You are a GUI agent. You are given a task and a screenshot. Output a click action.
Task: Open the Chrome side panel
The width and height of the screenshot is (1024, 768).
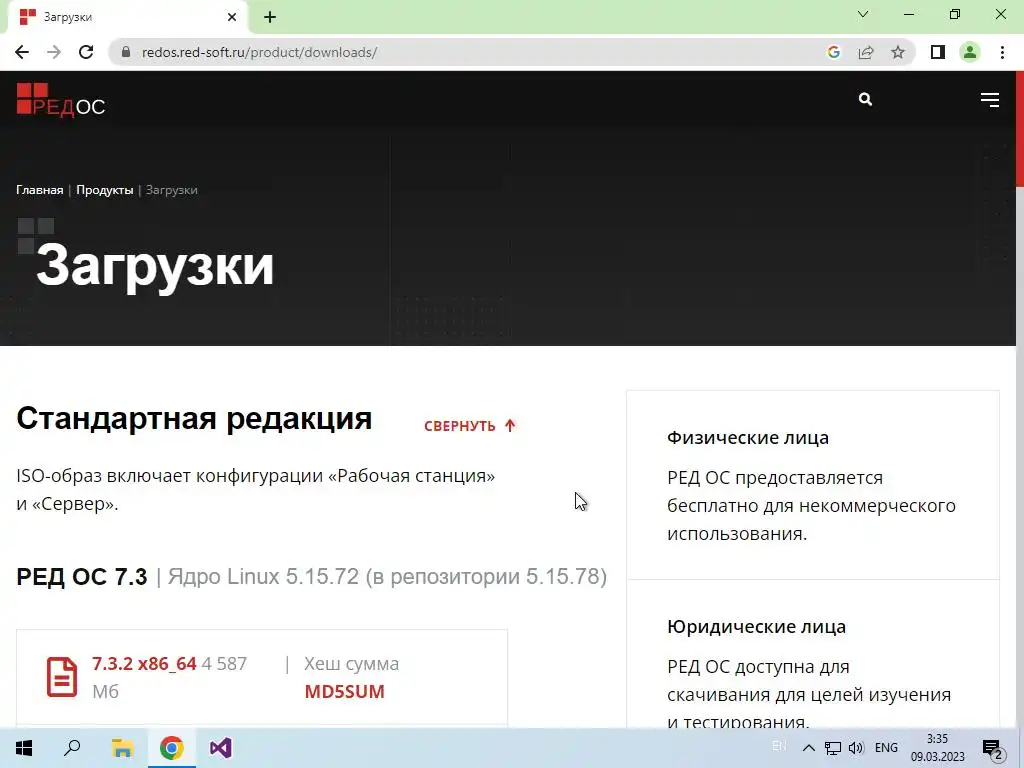click(938, 52)
